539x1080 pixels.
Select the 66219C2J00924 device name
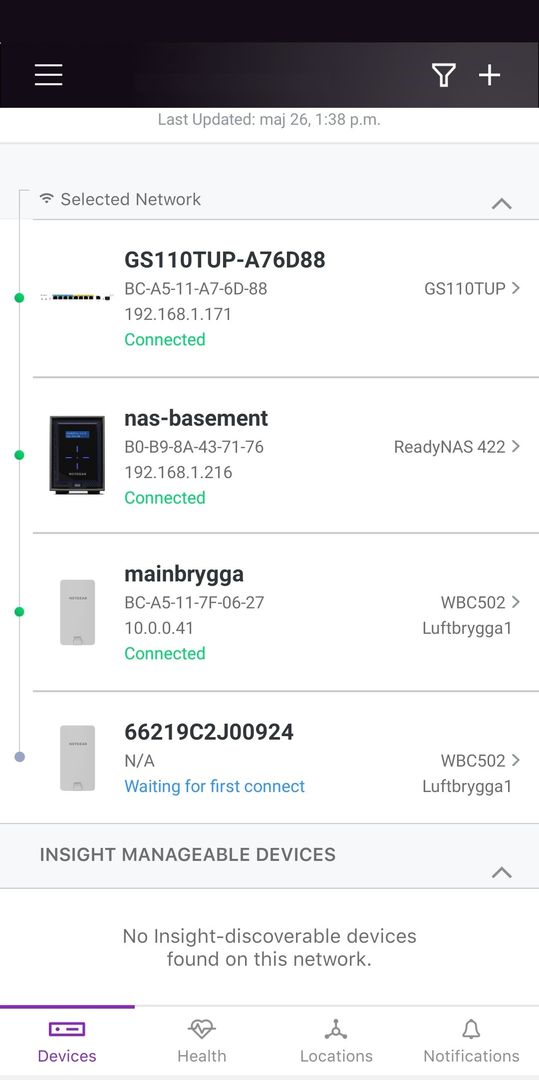coord(209,732)
